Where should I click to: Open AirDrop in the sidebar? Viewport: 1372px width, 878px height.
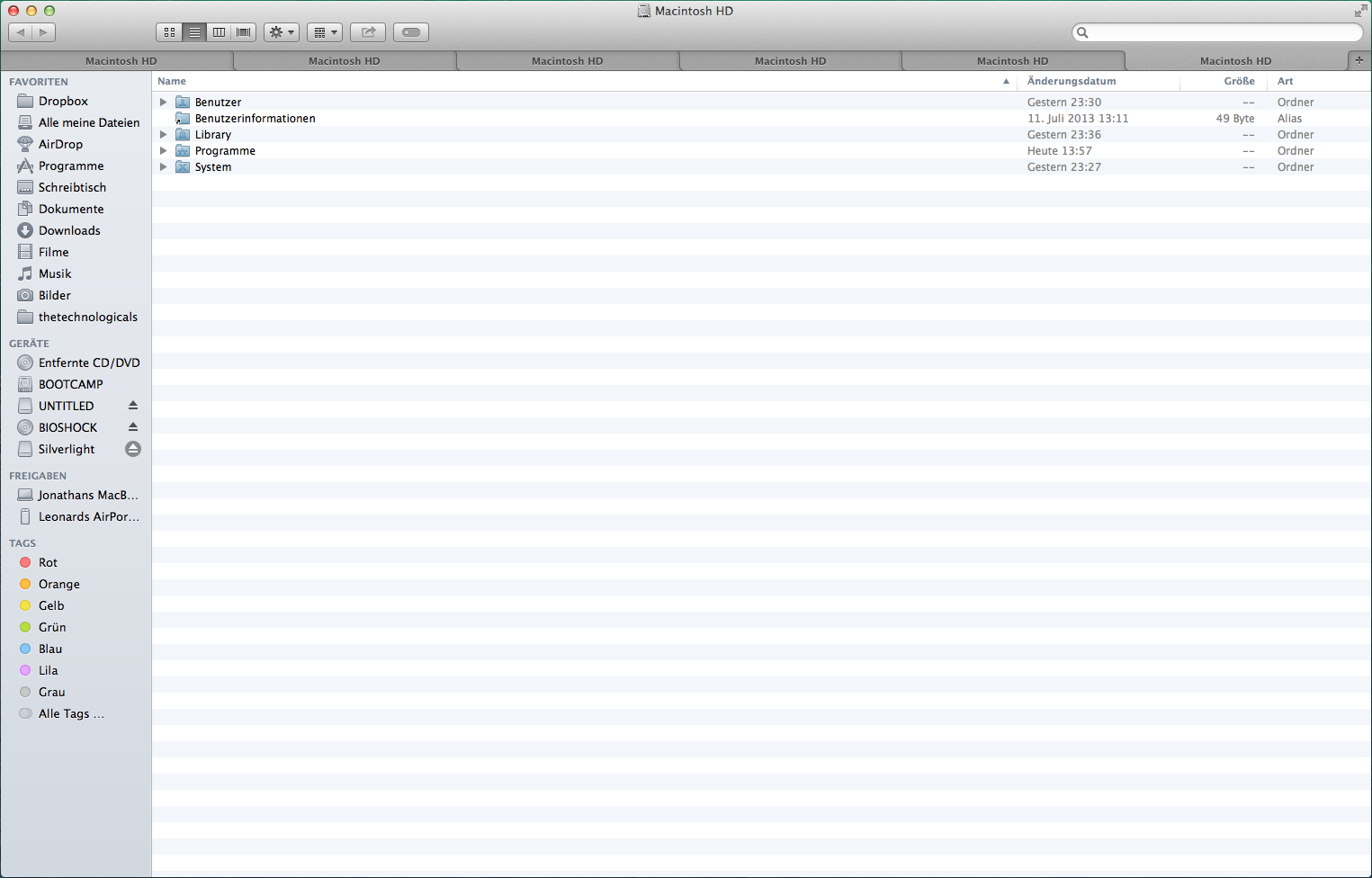point(60,144)
